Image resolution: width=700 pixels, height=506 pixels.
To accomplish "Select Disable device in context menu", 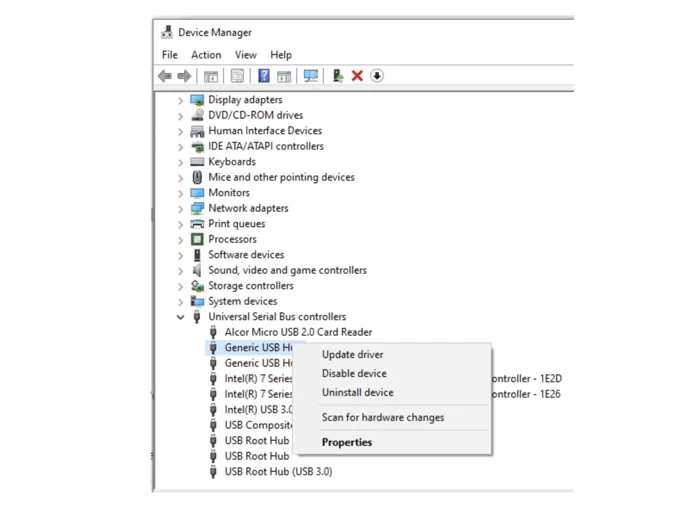I will pos(354,374).
